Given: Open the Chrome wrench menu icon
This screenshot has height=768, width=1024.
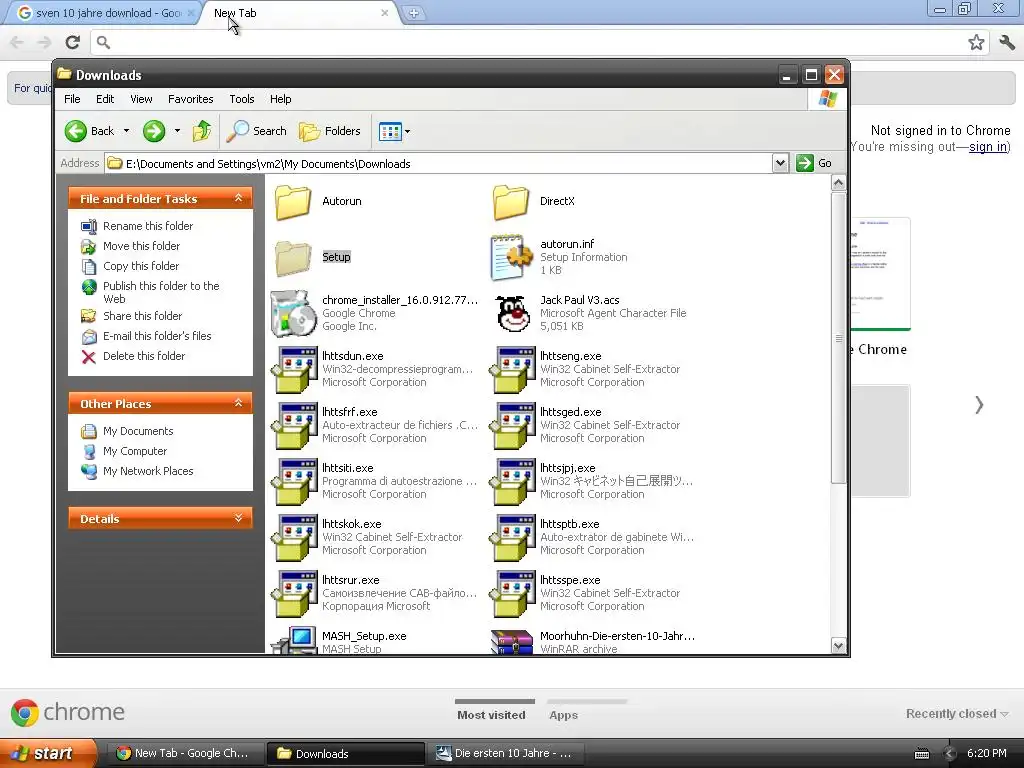Looking at the screenshot, I should pos(1007,42).
